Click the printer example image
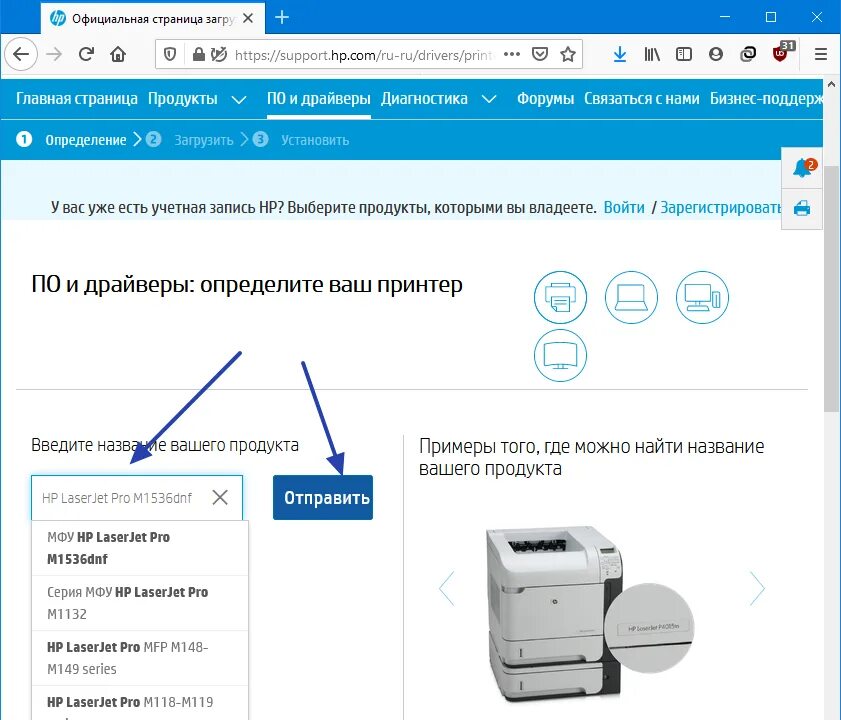This screenshot has height=720, width=841. click(x=590, y=614)
